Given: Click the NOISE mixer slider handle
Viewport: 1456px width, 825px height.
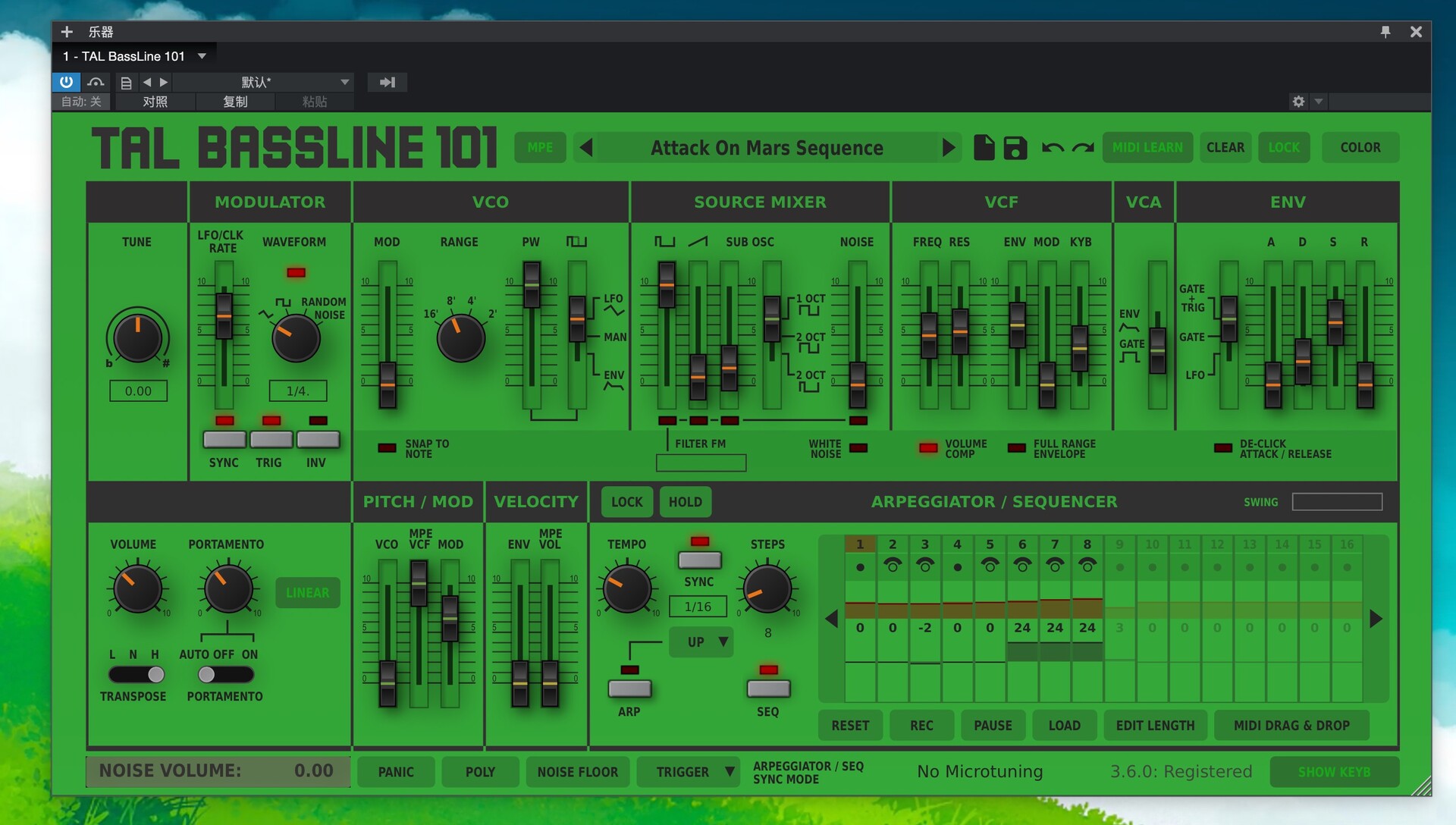Looking at the screenshot, I should tap(858, 384).
